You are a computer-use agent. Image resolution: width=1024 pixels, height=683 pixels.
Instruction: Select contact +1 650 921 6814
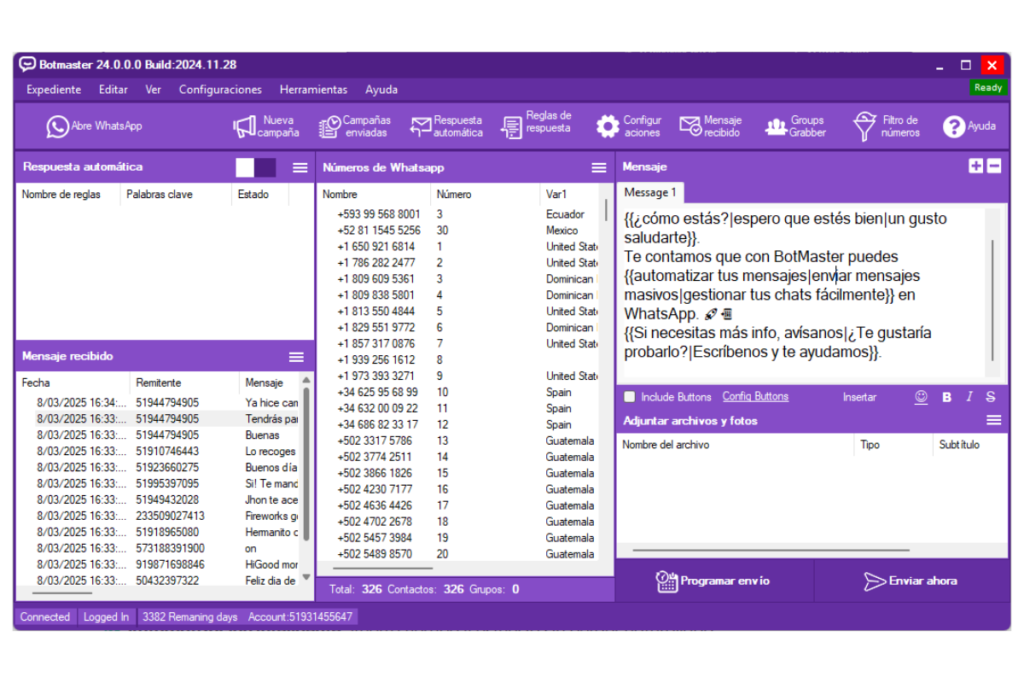pyautogui.click(x=376, y=246)
